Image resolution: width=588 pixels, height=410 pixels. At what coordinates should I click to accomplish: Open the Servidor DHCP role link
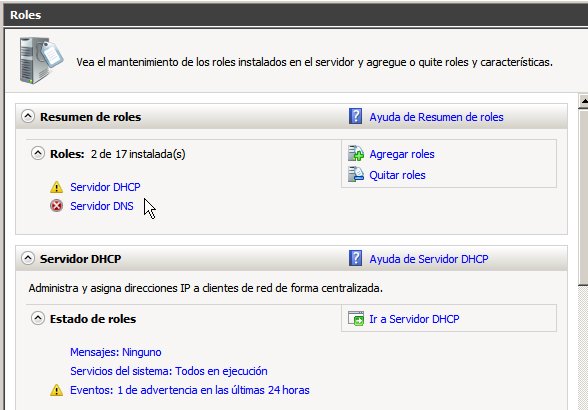click(105, 187)
